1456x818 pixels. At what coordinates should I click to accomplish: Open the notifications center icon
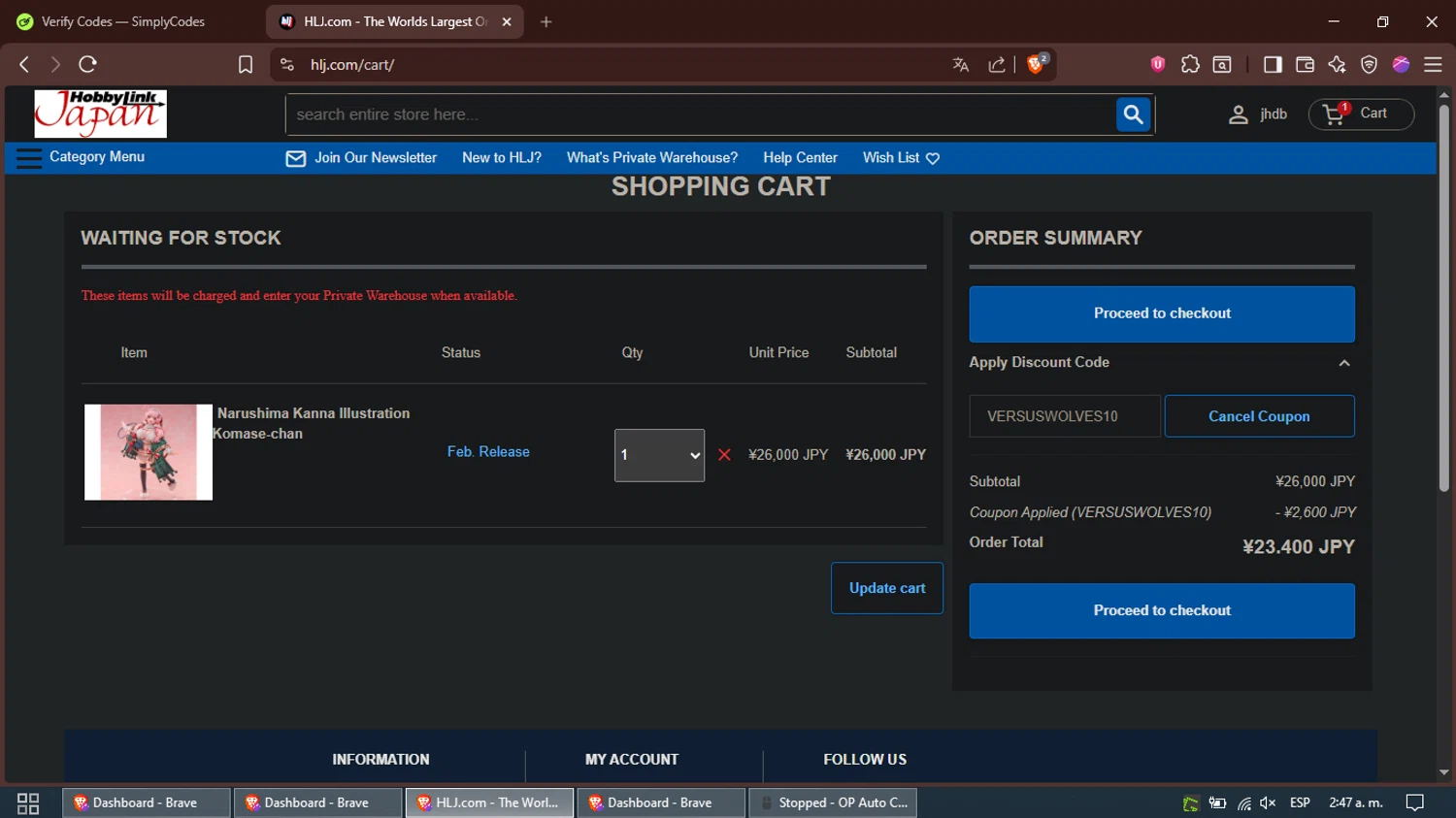pyautogui.click(x=1415, y=803)
